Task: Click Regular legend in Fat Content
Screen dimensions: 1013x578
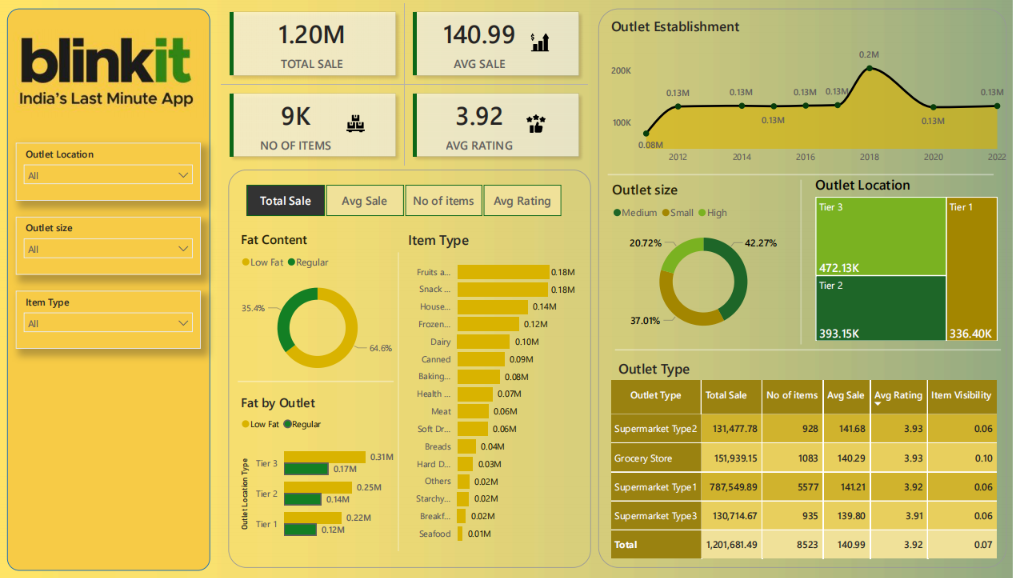Action: tap(308, 262)
